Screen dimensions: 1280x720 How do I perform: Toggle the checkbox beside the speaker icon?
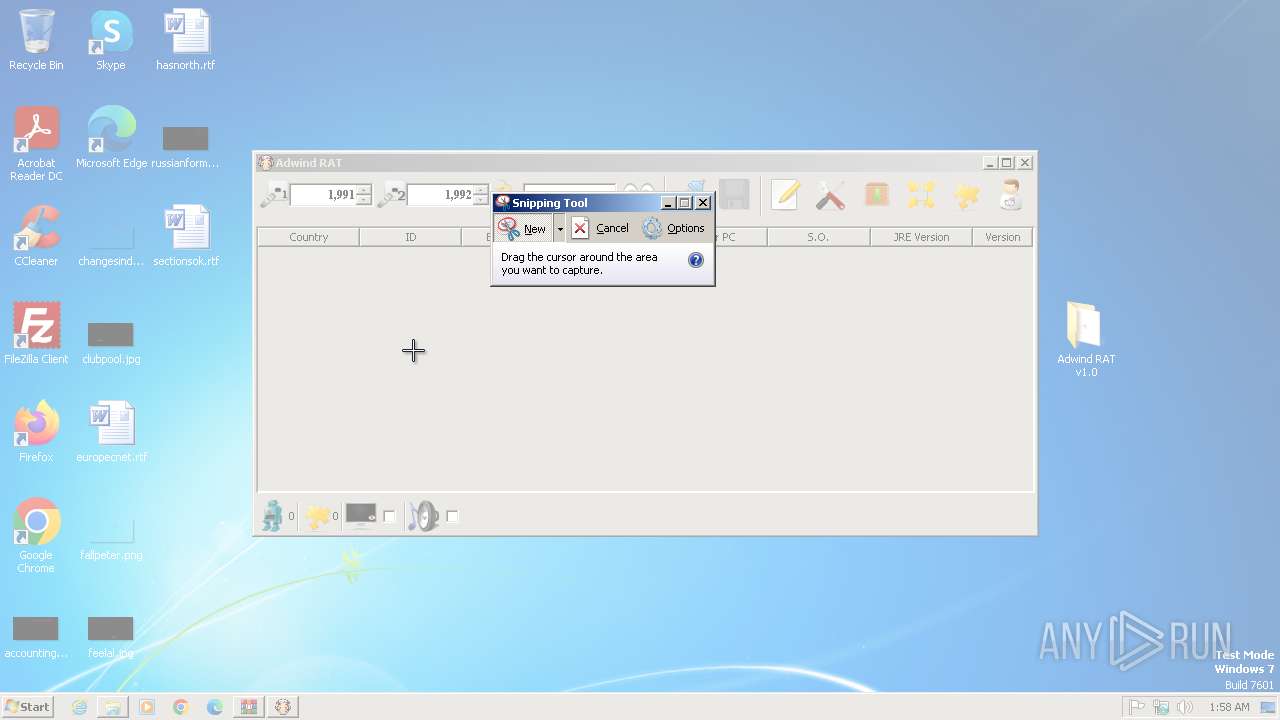(452, 517)
